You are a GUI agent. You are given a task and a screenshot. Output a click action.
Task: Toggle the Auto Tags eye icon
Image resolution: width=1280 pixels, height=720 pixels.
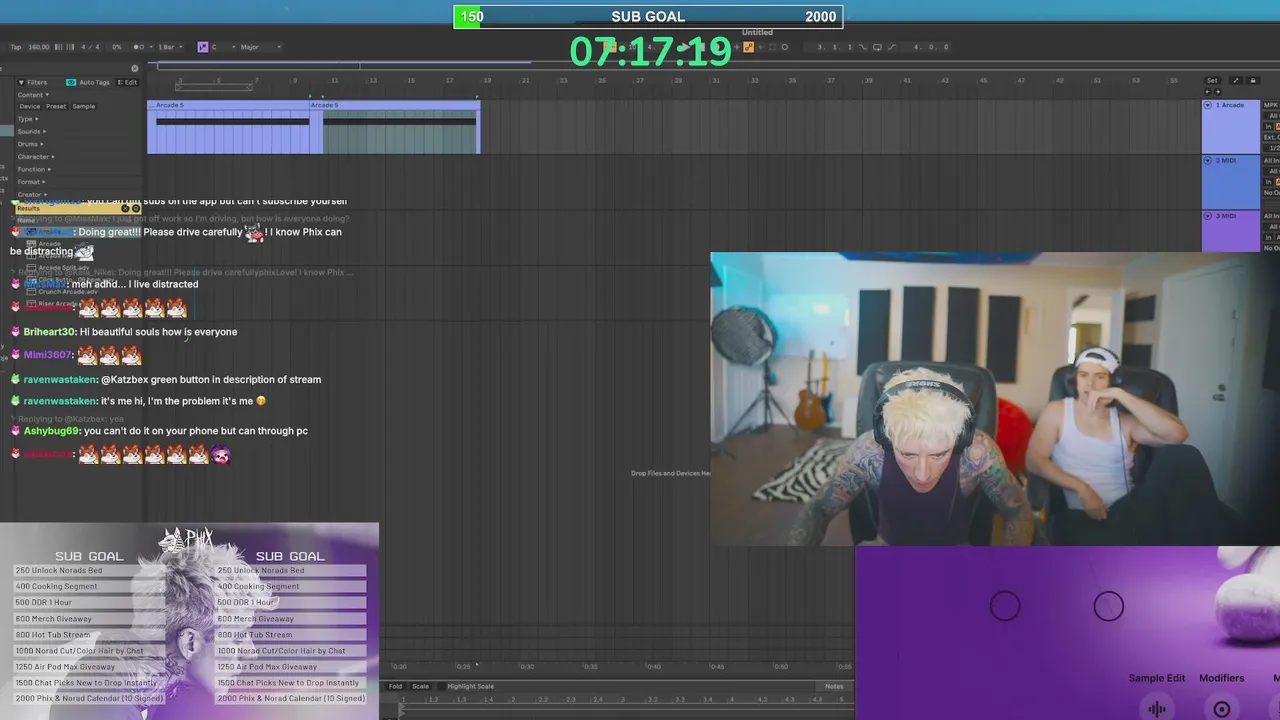point(71,82)
